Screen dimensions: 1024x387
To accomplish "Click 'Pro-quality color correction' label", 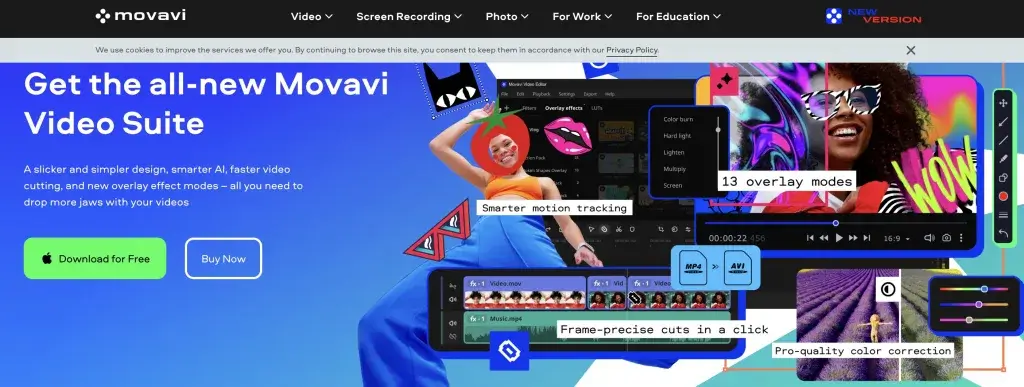I will 863,350.
